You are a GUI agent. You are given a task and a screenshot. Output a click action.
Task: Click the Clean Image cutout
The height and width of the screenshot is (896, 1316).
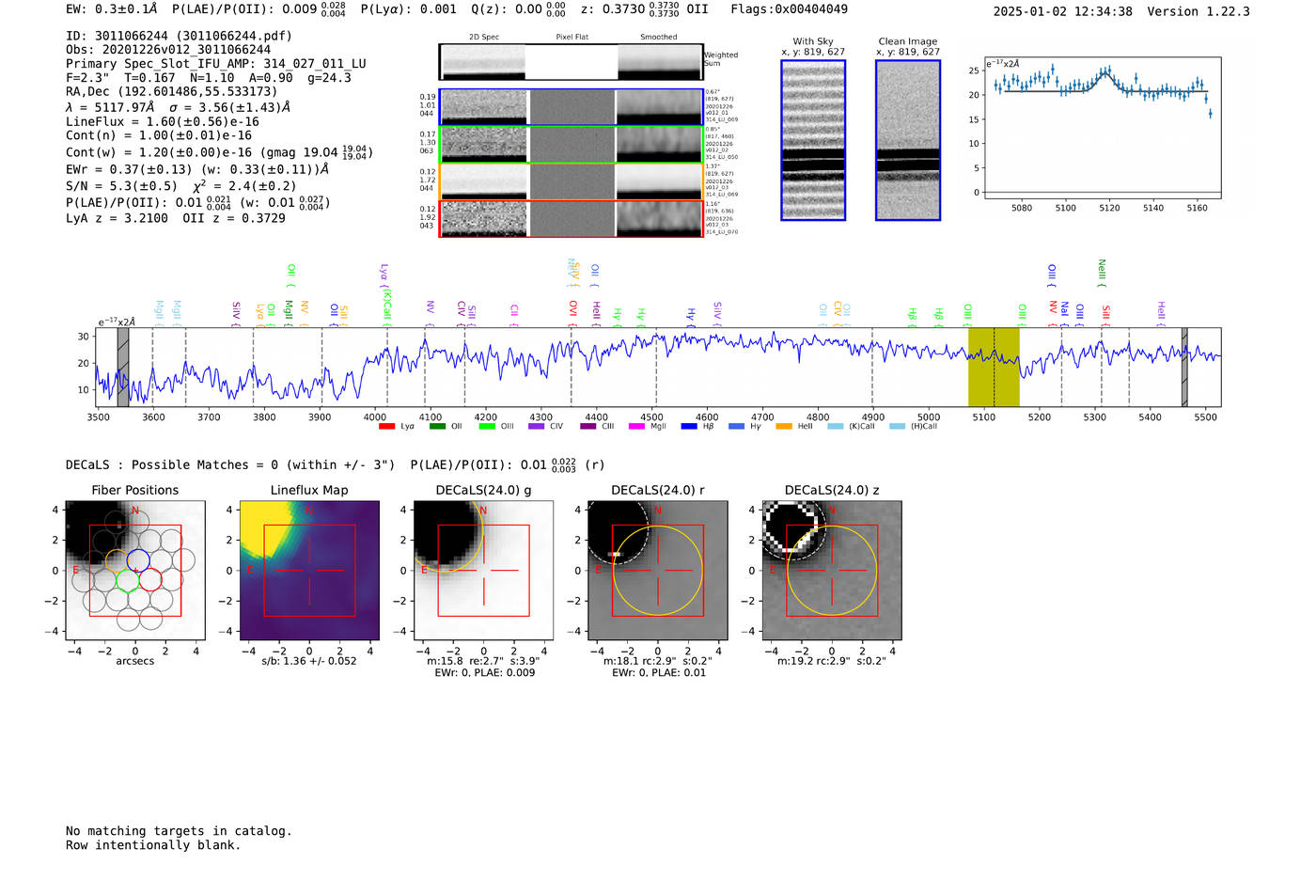click(x=908, y=140)
